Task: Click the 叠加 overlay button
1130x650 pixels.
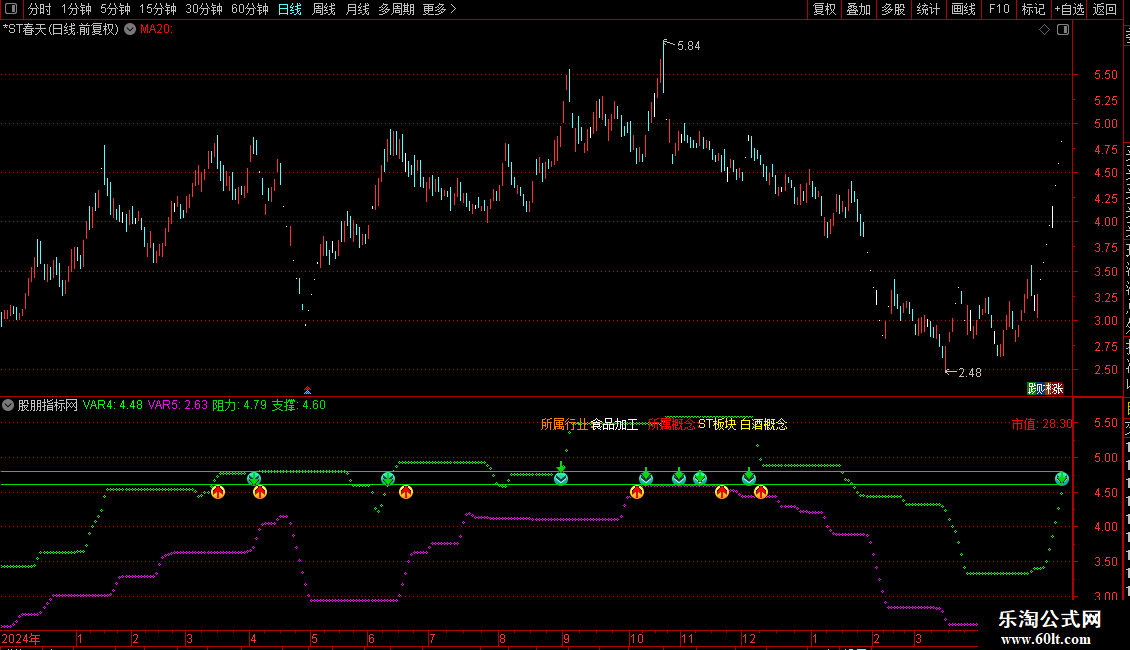Action: click(x=858, y=9)
